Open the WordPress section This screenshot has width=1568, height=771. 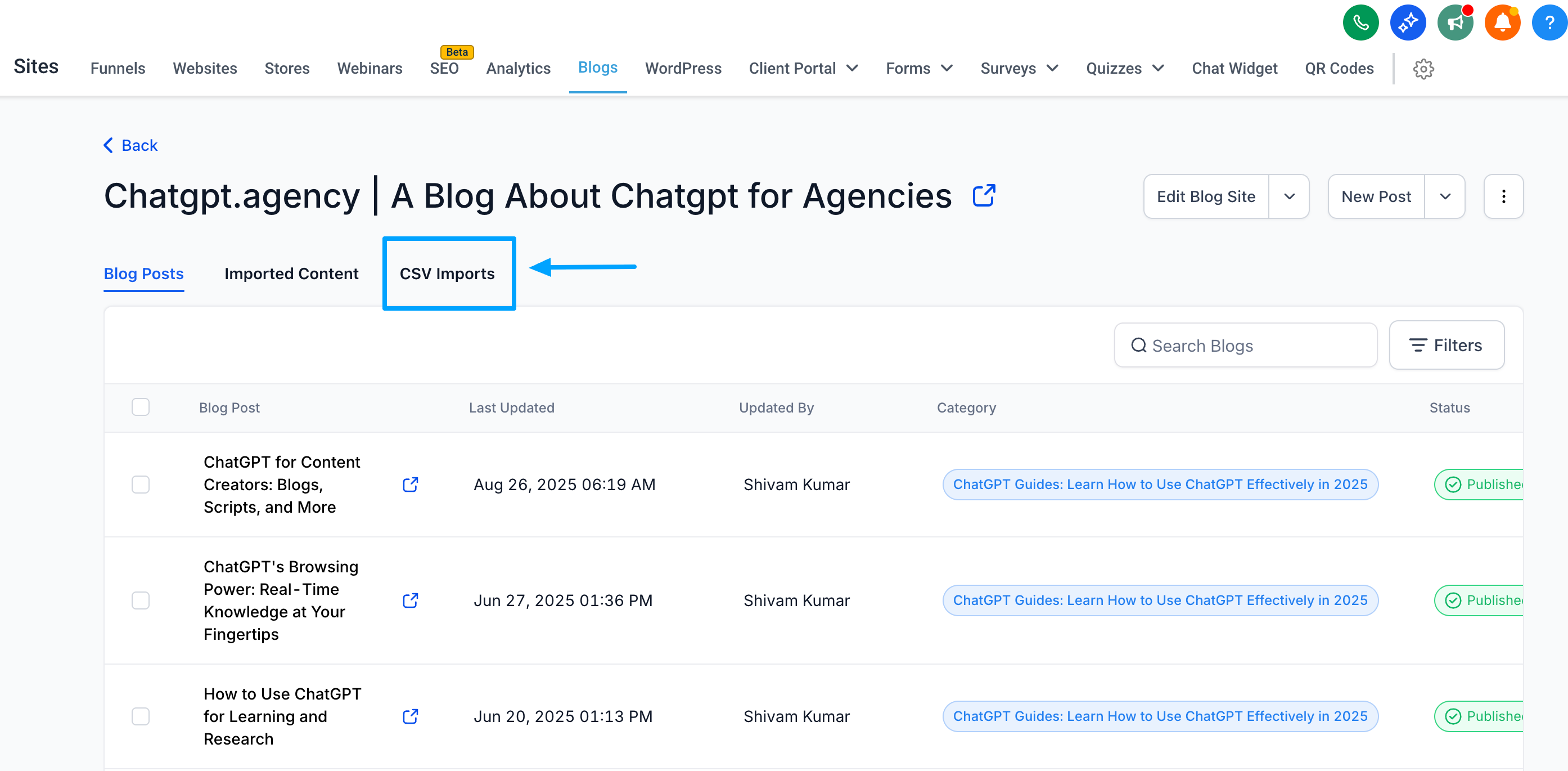pos(683,68)
